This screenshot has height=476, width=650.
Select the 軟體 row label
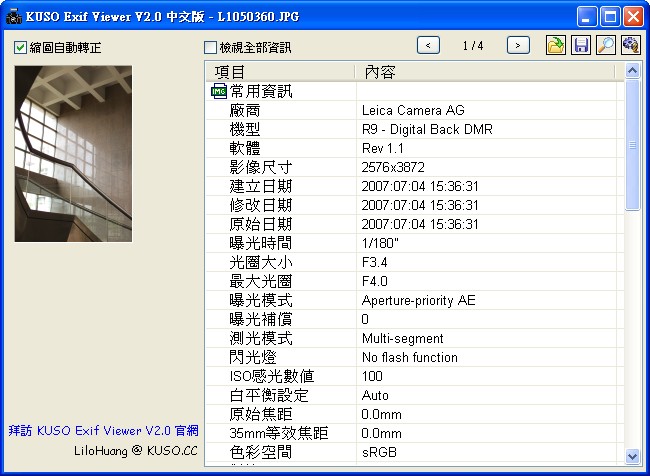click(x=245, y=148)
